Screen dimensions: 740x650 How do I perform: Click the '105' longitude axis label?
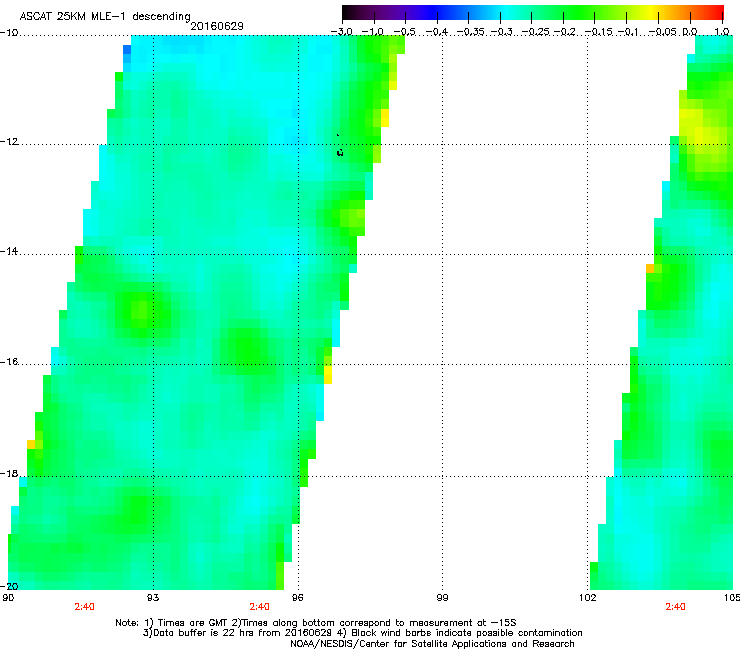click(732, 598)
